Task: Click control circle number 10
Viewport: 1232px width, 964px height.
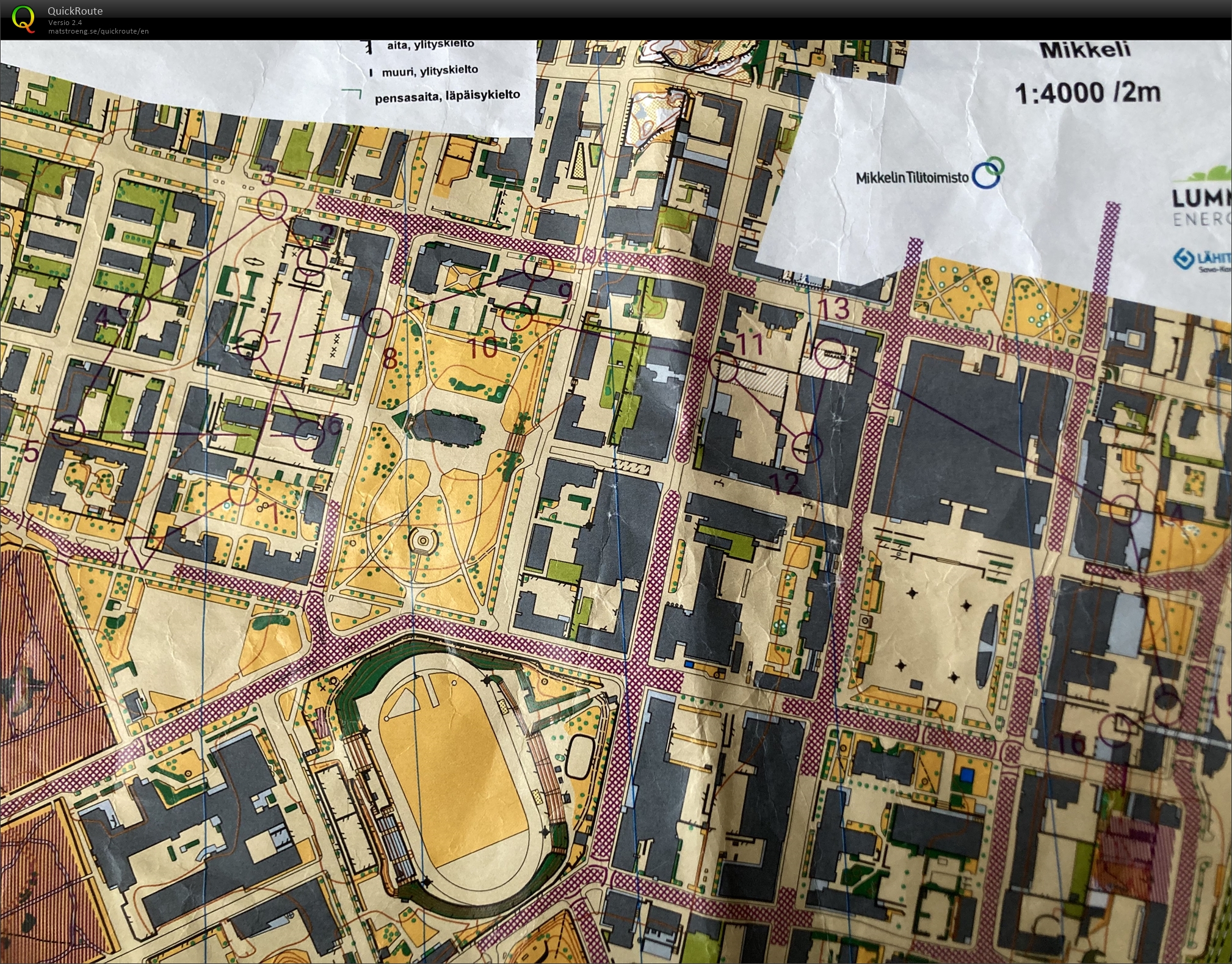Action: 516,316
